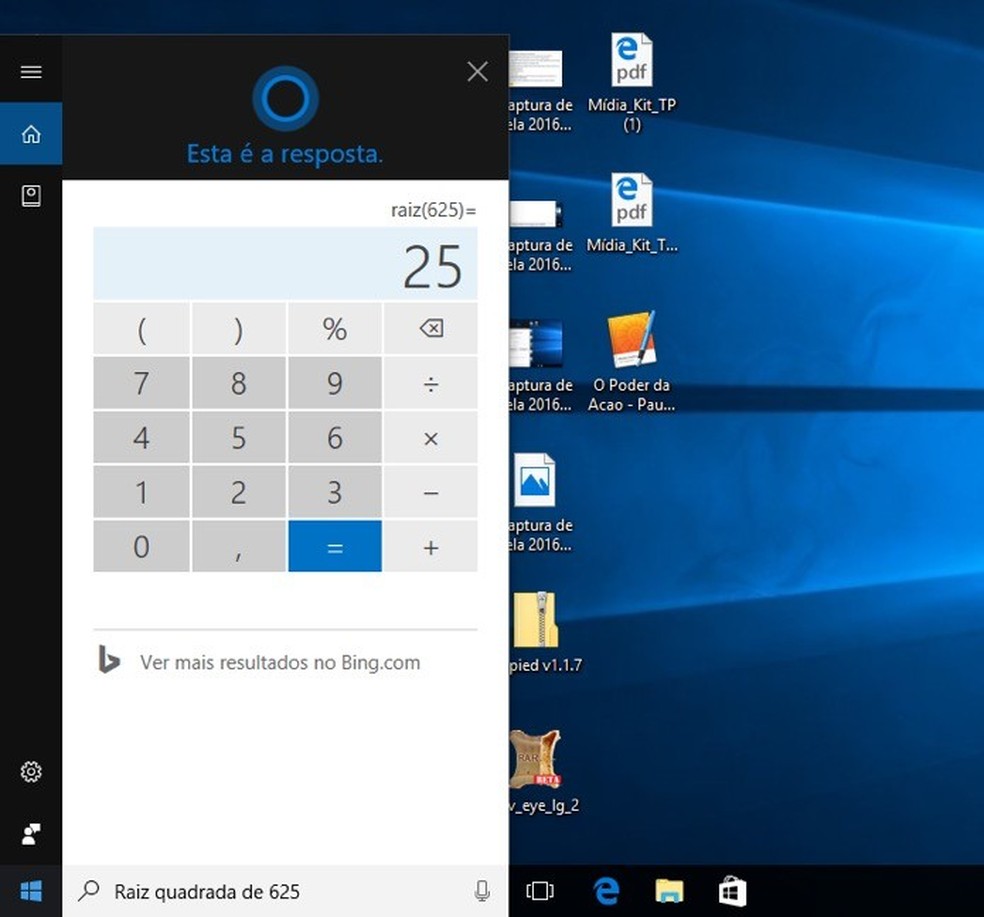Screen dimensions: 984x917
Task: Click the search box with Raiz quadrada de 625
Action: (286, 891)
